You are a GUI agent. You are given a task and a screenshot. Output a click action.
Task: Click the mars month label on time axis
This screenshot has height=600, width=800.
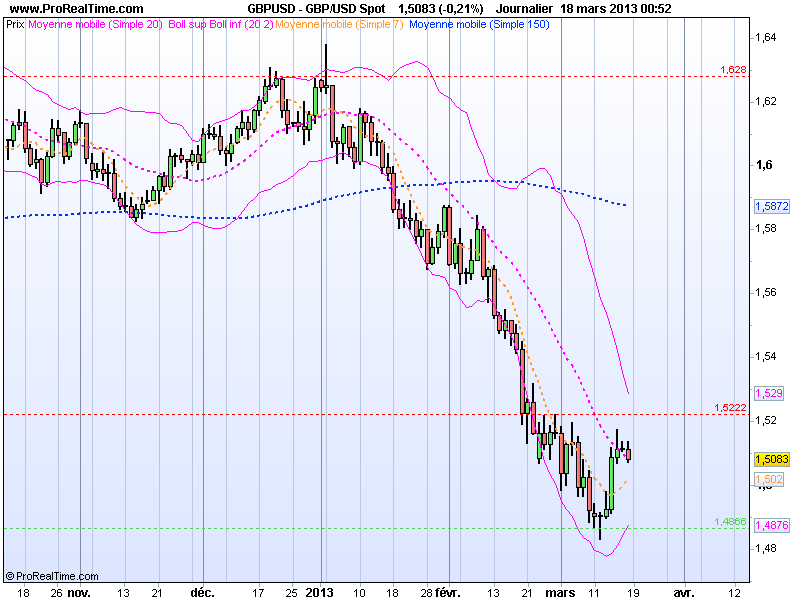560,593
